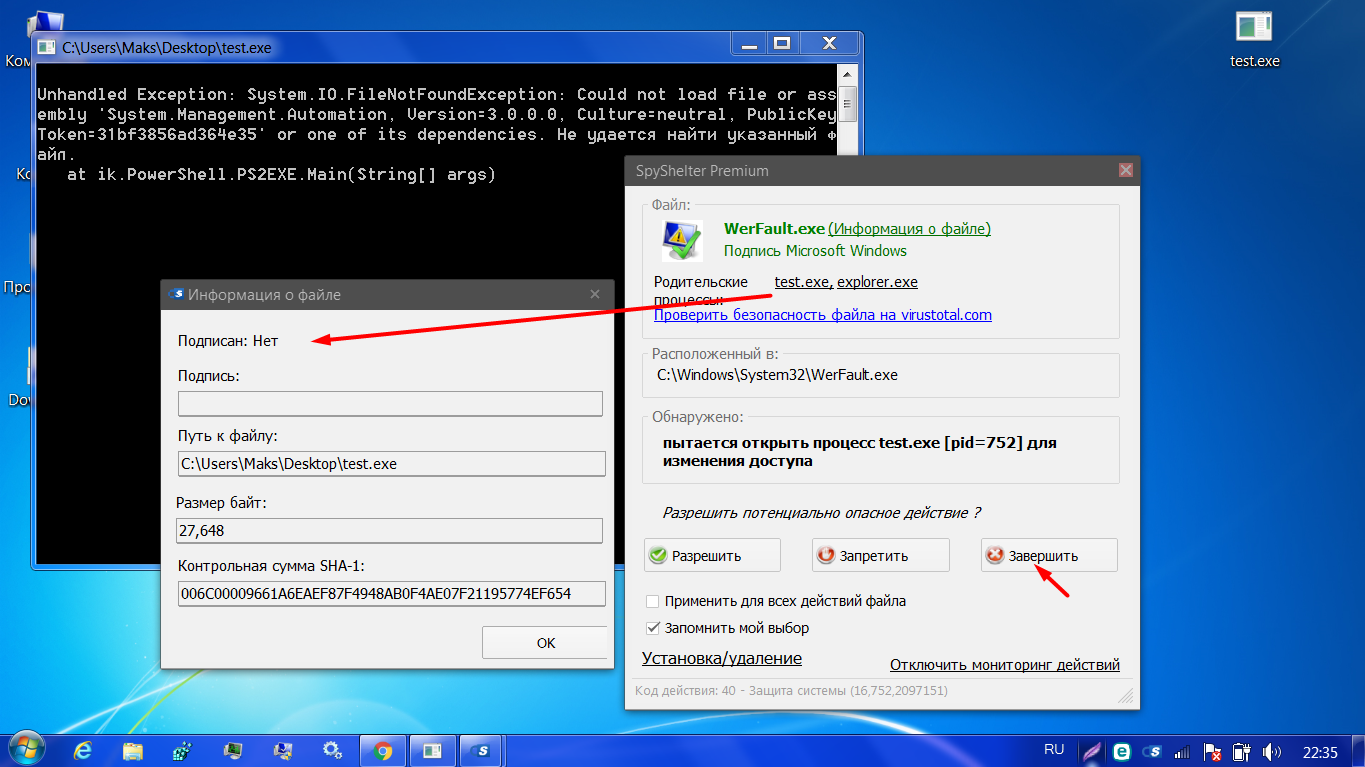Screen dimensions: 1365x767
Task: Uncheck 'Запомнить мой выбор' checkbox
Action: (x=653, y=628)
